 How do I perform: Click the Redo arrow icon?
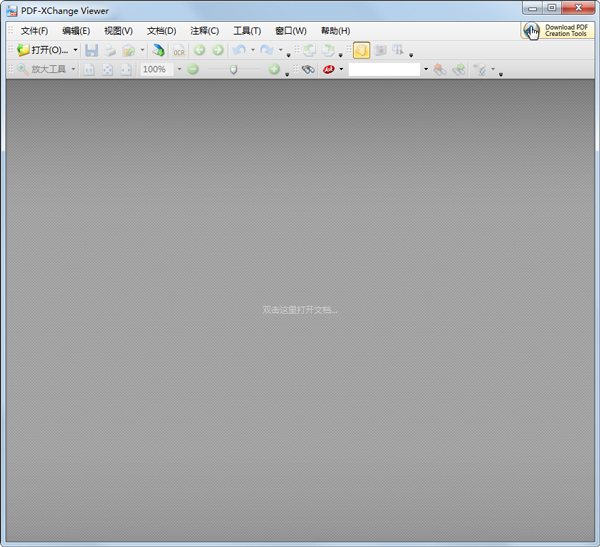[267, 50]
